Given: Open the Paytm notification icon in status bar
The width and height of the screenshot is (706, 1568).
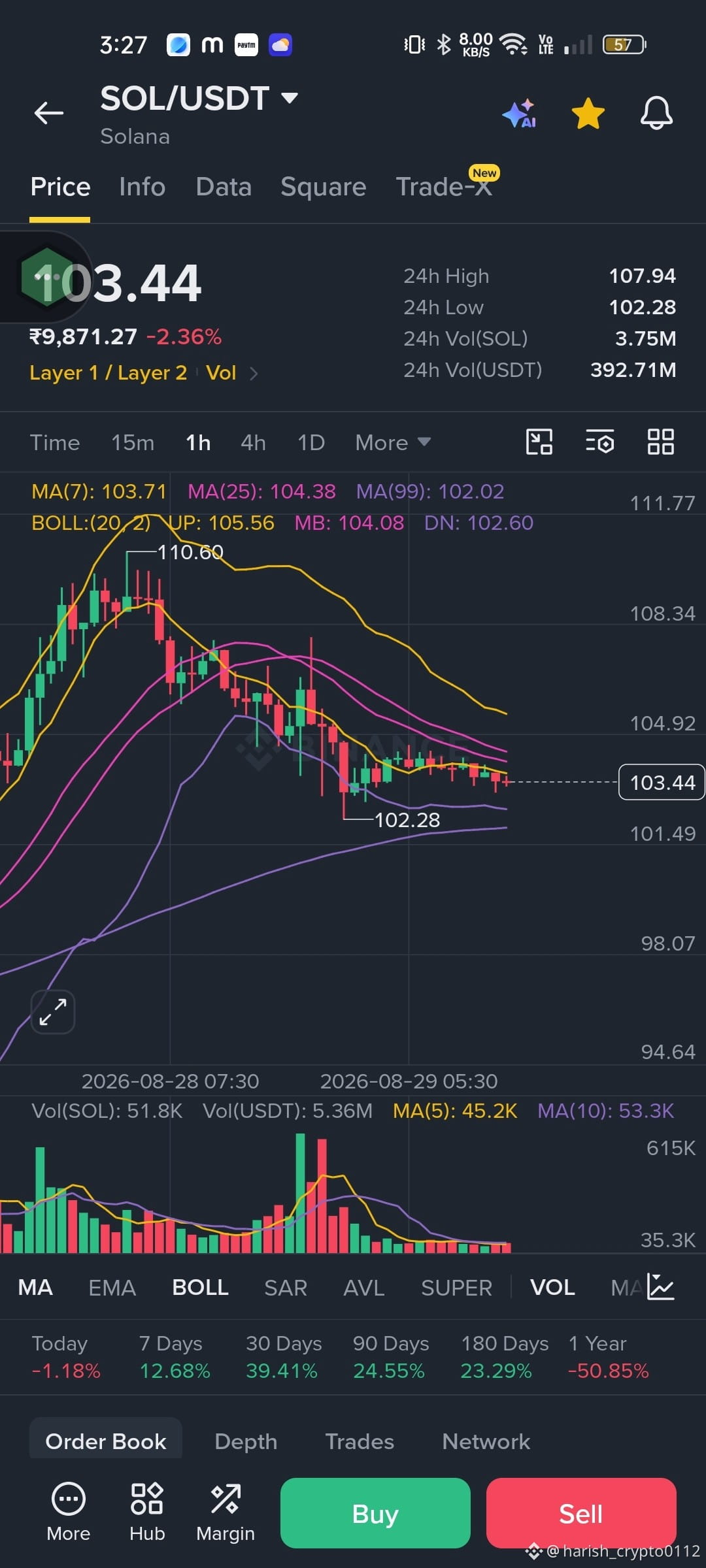Looking at the screenshot, I should coord(246,44).
